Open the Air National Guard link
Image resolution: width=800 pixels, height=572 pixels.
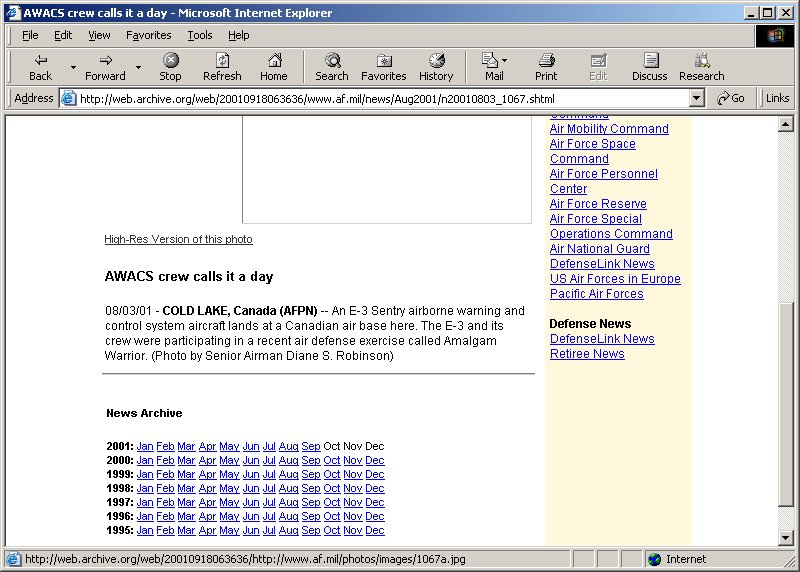tap(599, 249)
